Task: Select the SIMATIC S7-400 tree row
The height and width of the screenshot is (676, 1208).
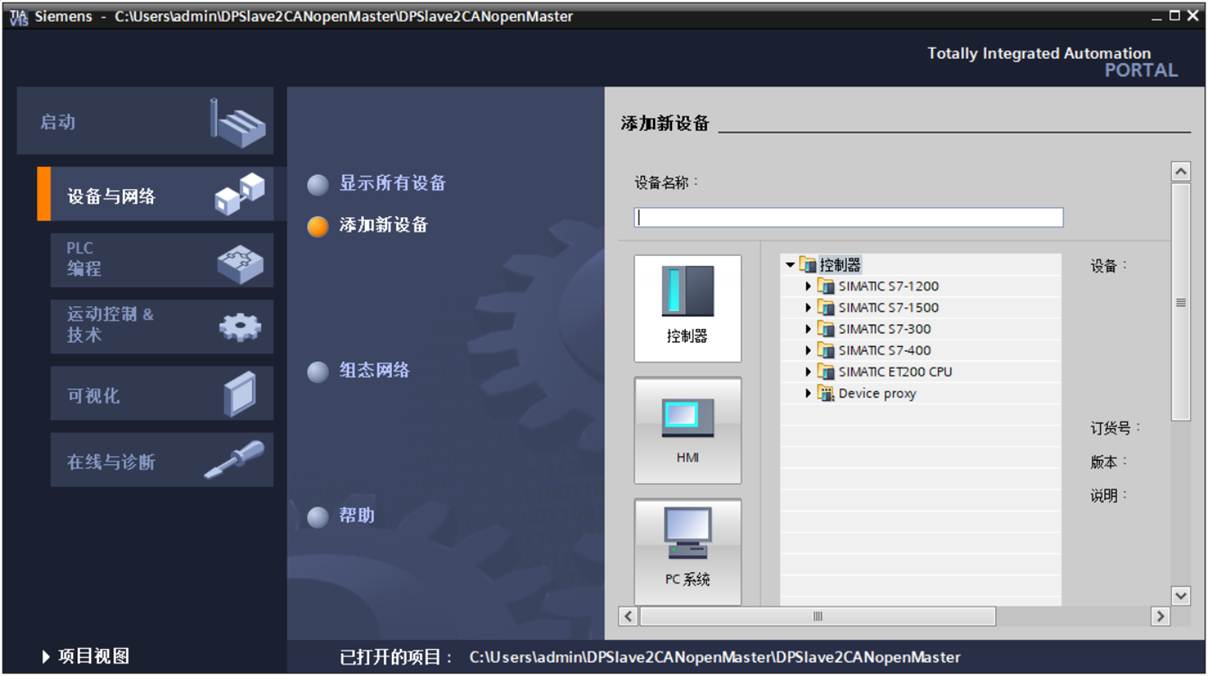Action: (920, 350)
